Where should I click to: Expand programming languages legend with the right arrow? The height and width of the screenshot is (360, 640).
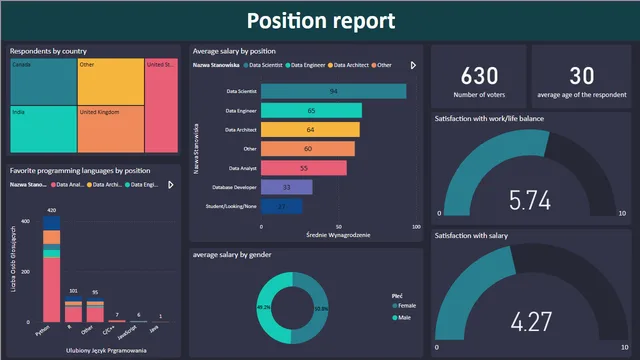click(171, 185)
